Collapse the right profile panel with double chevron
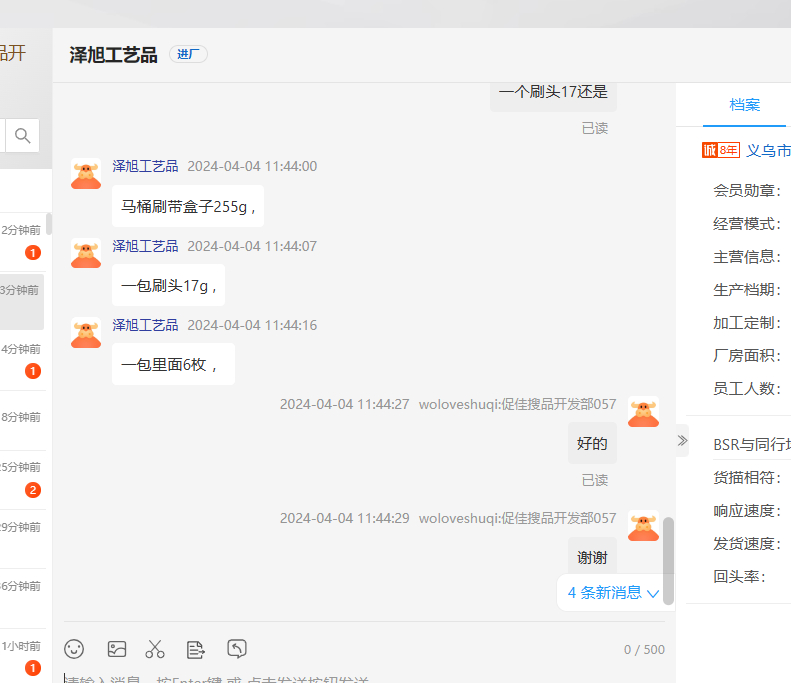 coord(682,441)
